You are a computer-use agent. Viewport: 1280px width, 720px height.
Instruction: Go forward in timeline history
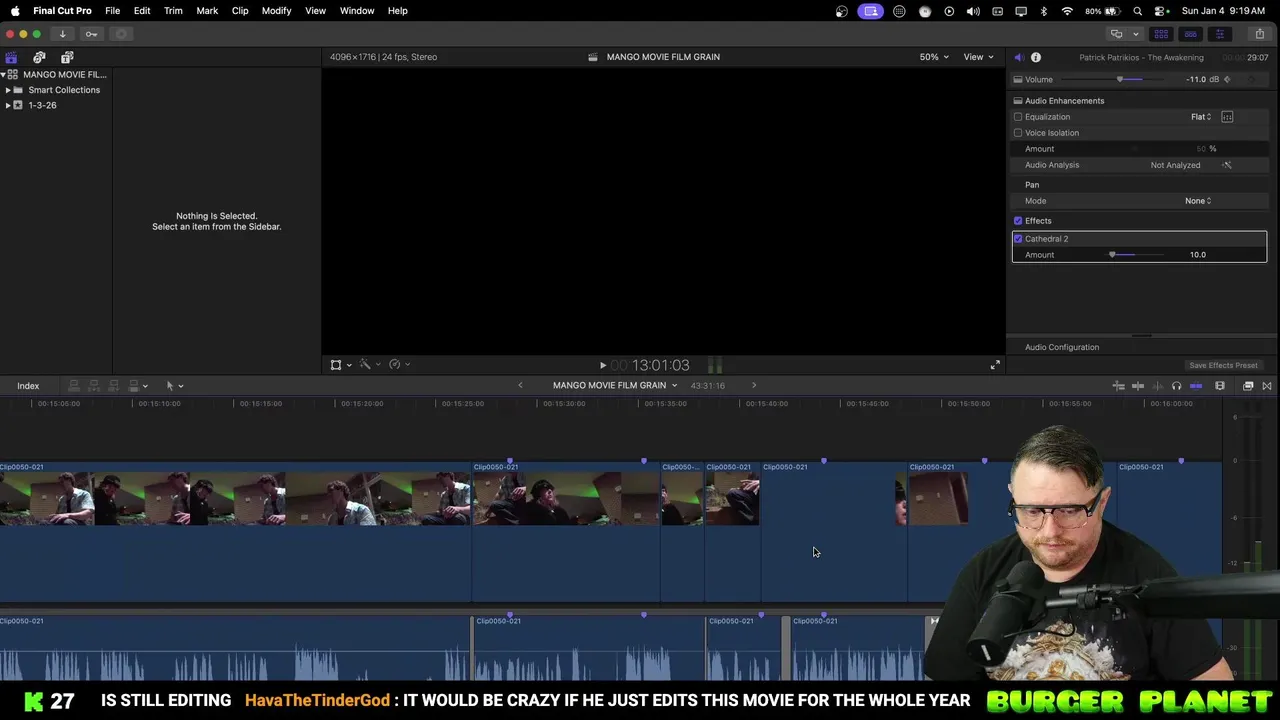(754, 386)
